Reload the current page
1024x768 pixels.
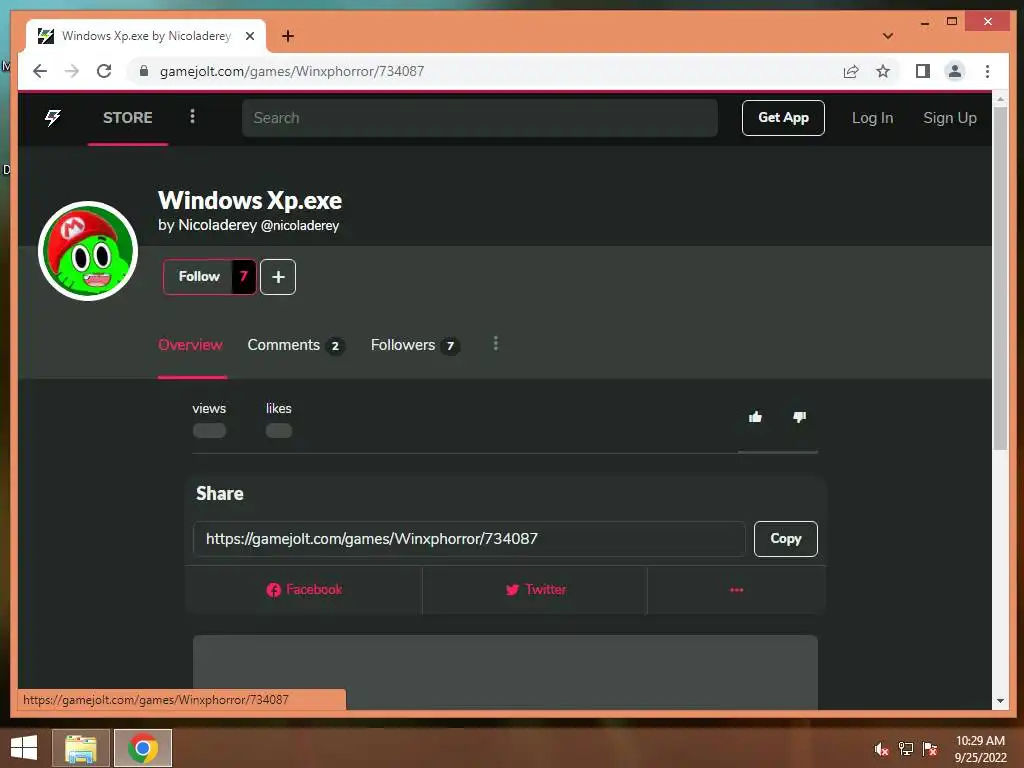(x=104, y=71)
